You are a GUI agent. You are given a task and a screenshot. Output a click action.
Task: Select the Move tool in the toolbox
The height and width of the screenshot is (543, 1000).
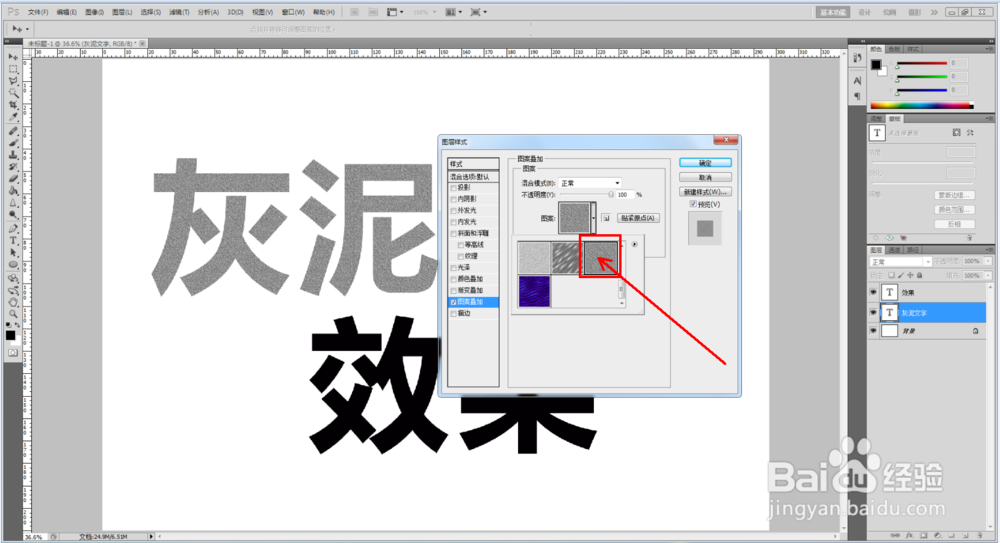tap(13, 57)
